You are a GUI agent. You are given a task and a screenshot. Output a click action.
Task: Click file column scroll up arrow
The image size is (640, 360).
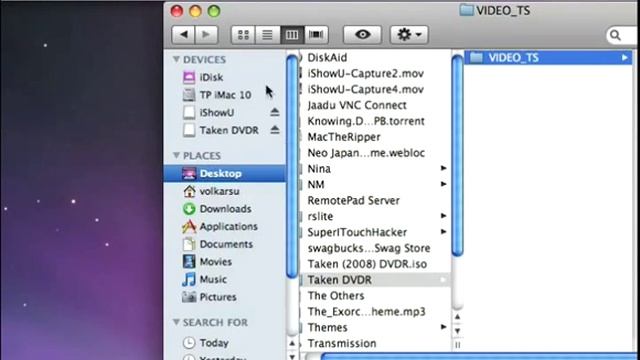(458, 317)
